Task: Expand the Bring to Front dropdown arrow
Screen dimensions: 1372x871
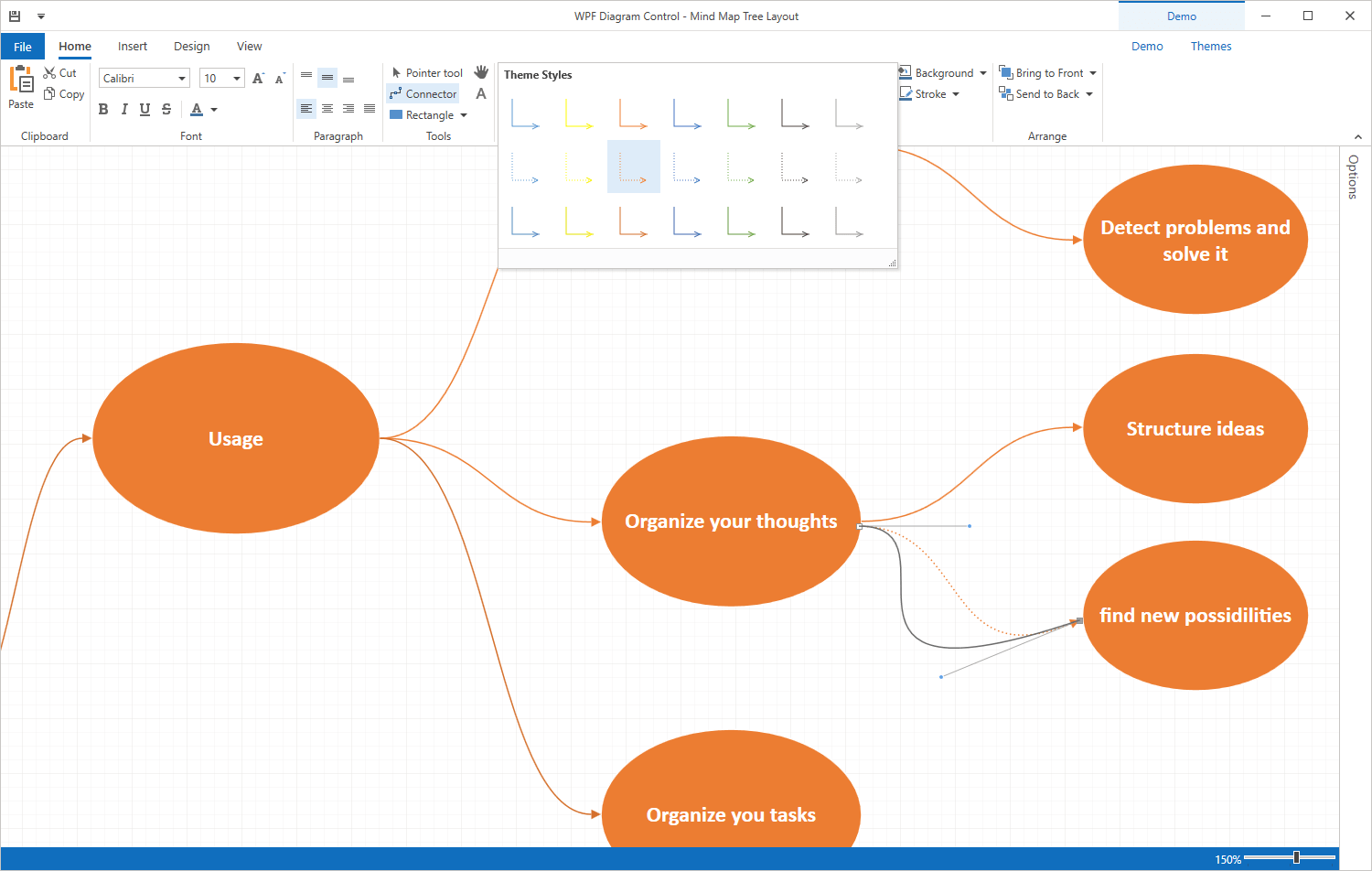Action: tap(1093, 73)
